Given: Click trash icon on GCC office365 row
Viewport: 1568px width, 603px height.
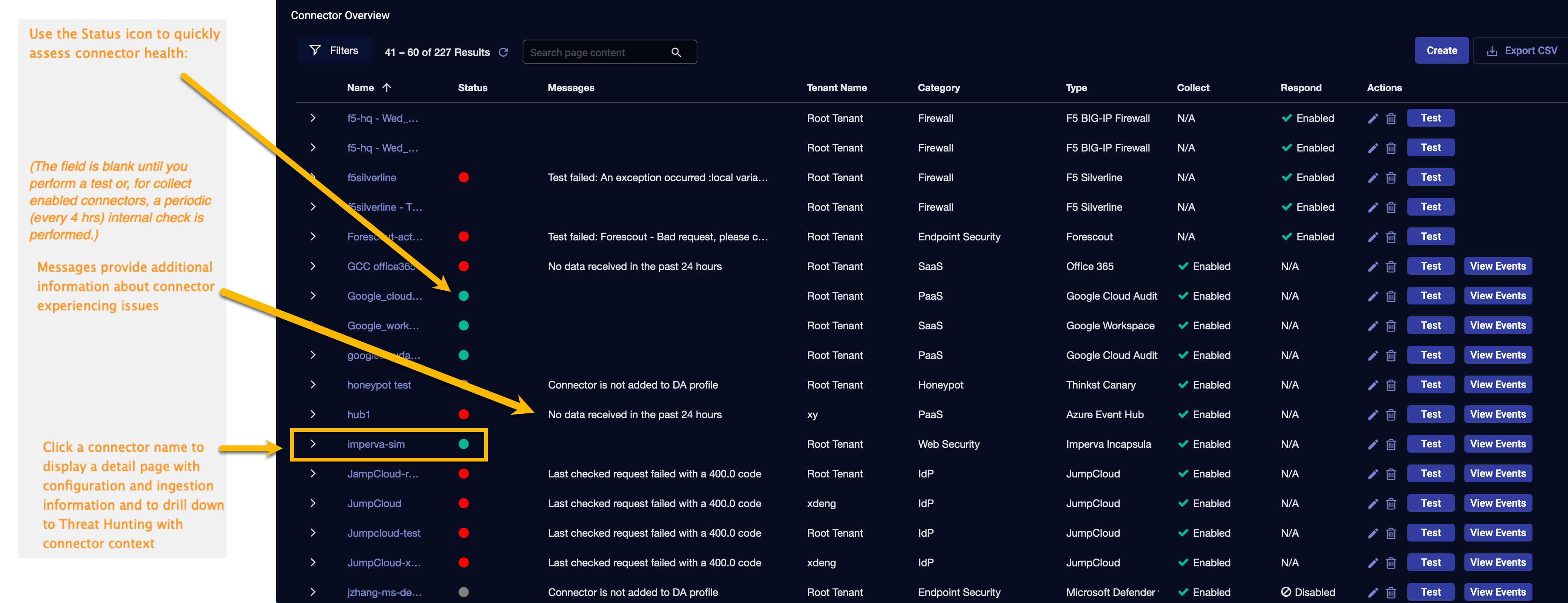Looking at the screenshot, I should click(1390, 267).
